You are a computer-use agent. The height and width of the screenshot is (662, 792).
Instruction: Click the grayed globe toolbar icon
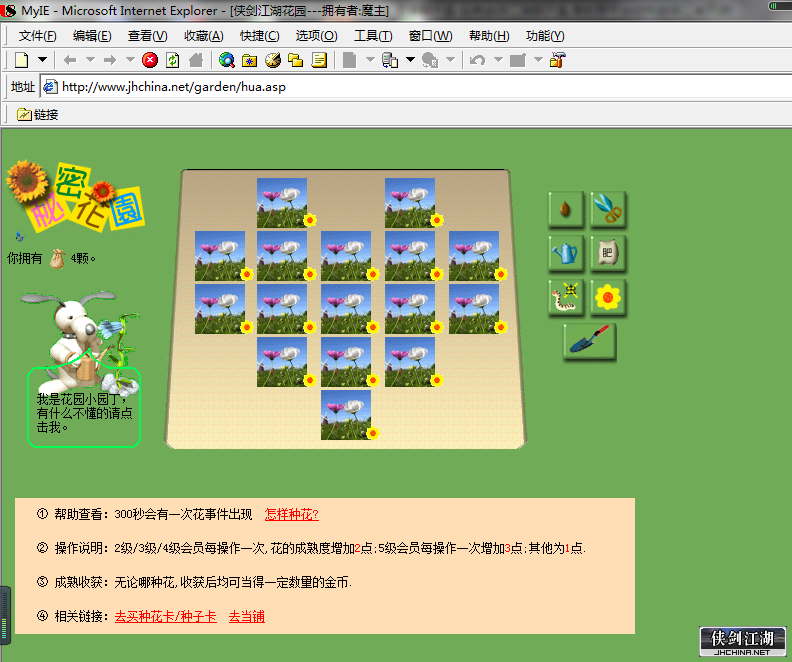[x=430, y=61]
